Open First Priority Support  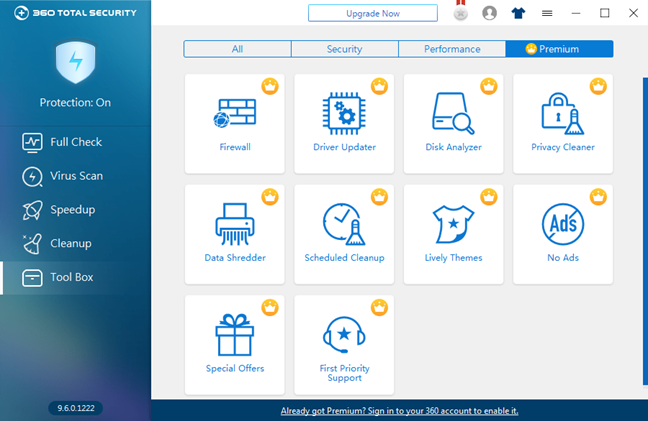tap(344, 345)
